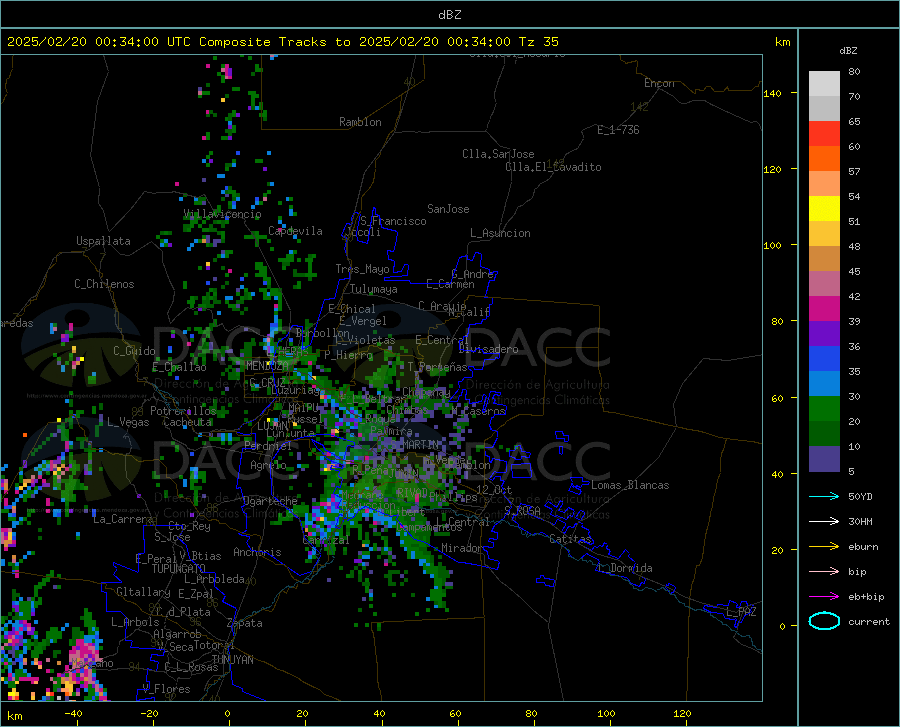Click the cyan 'current' ellipse legend icon

coord(824,621)
